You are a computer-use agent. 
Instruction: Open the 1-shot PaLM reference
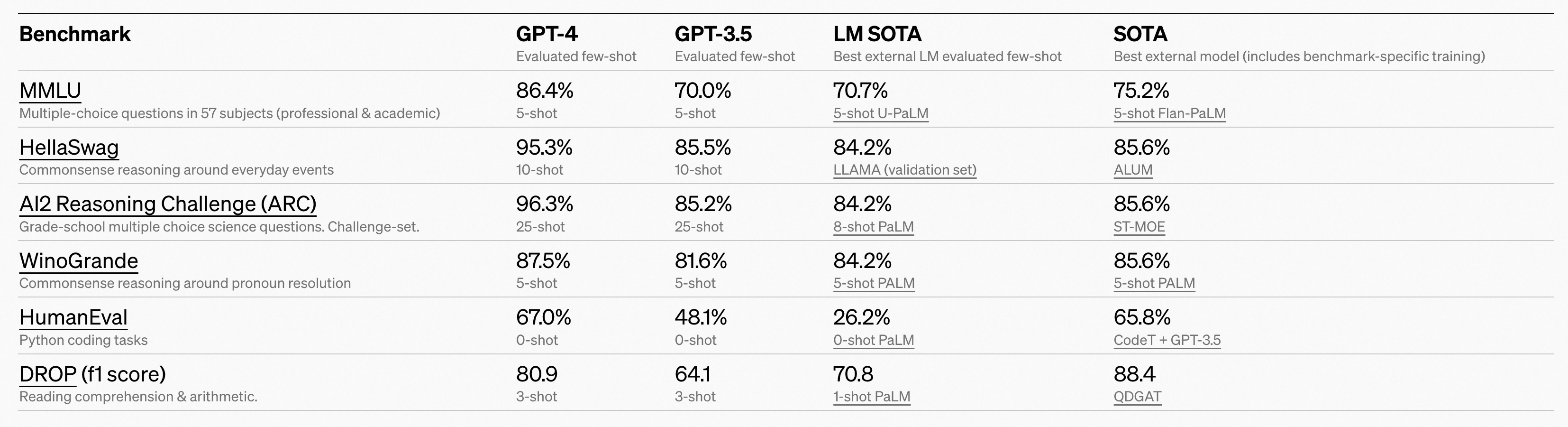872,397
